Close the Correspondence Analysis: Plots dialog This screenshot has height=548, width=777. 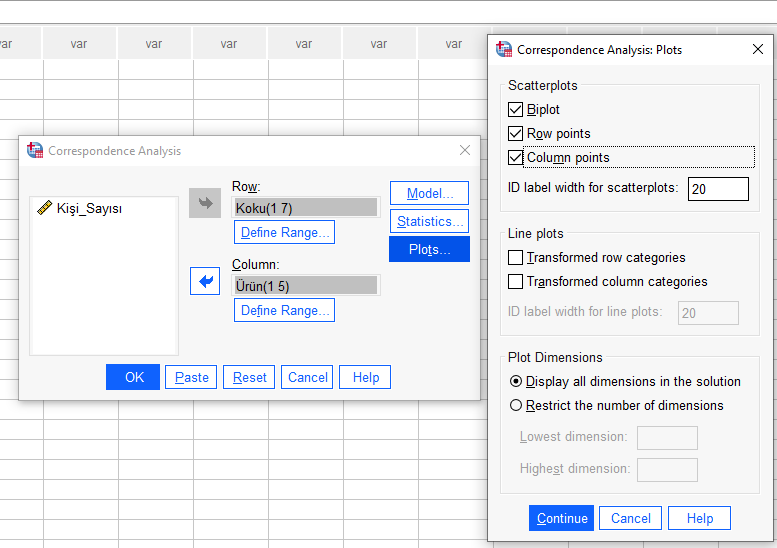tap(757, 49)
